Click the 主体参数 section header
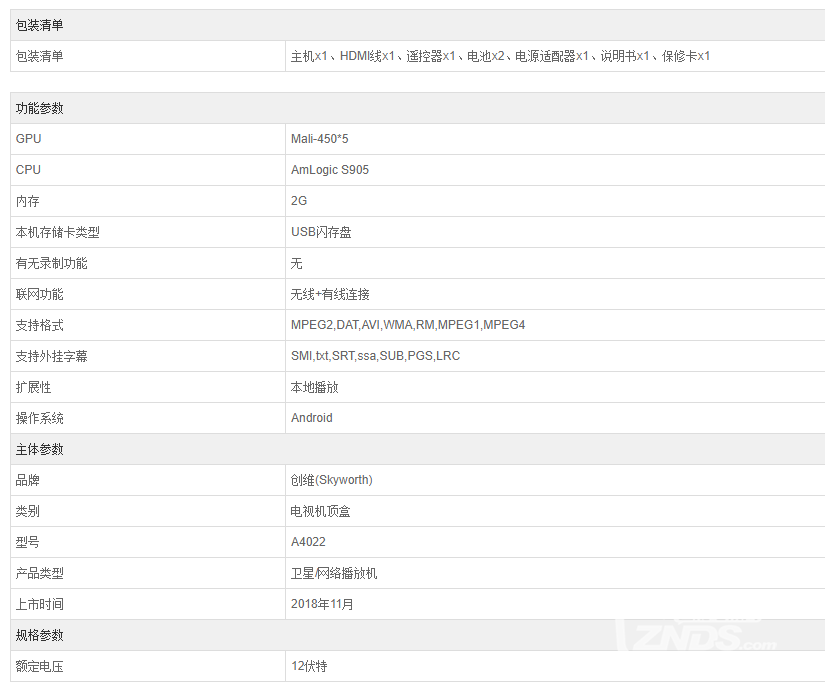Screen dimensions: 825x691 pyautogui.click(x=39, y=449)
